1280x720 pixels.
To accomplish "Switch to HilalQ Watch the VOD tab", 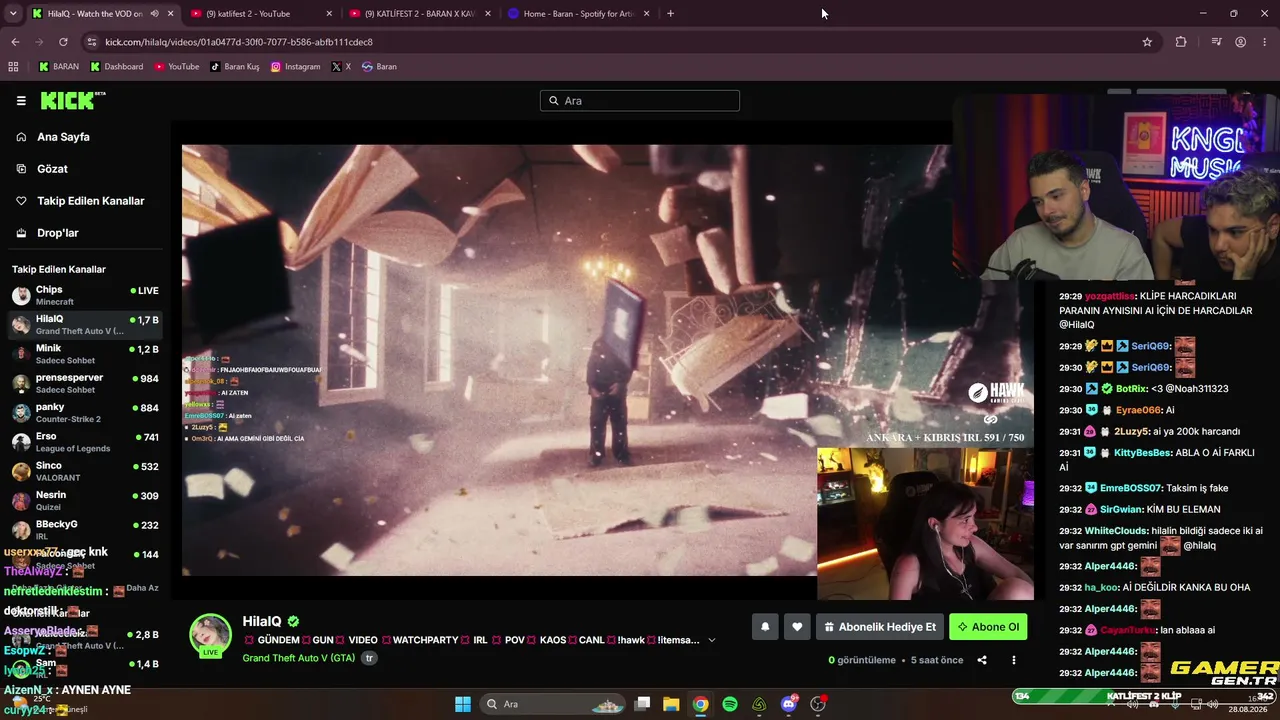I will (x=102, y=14).
